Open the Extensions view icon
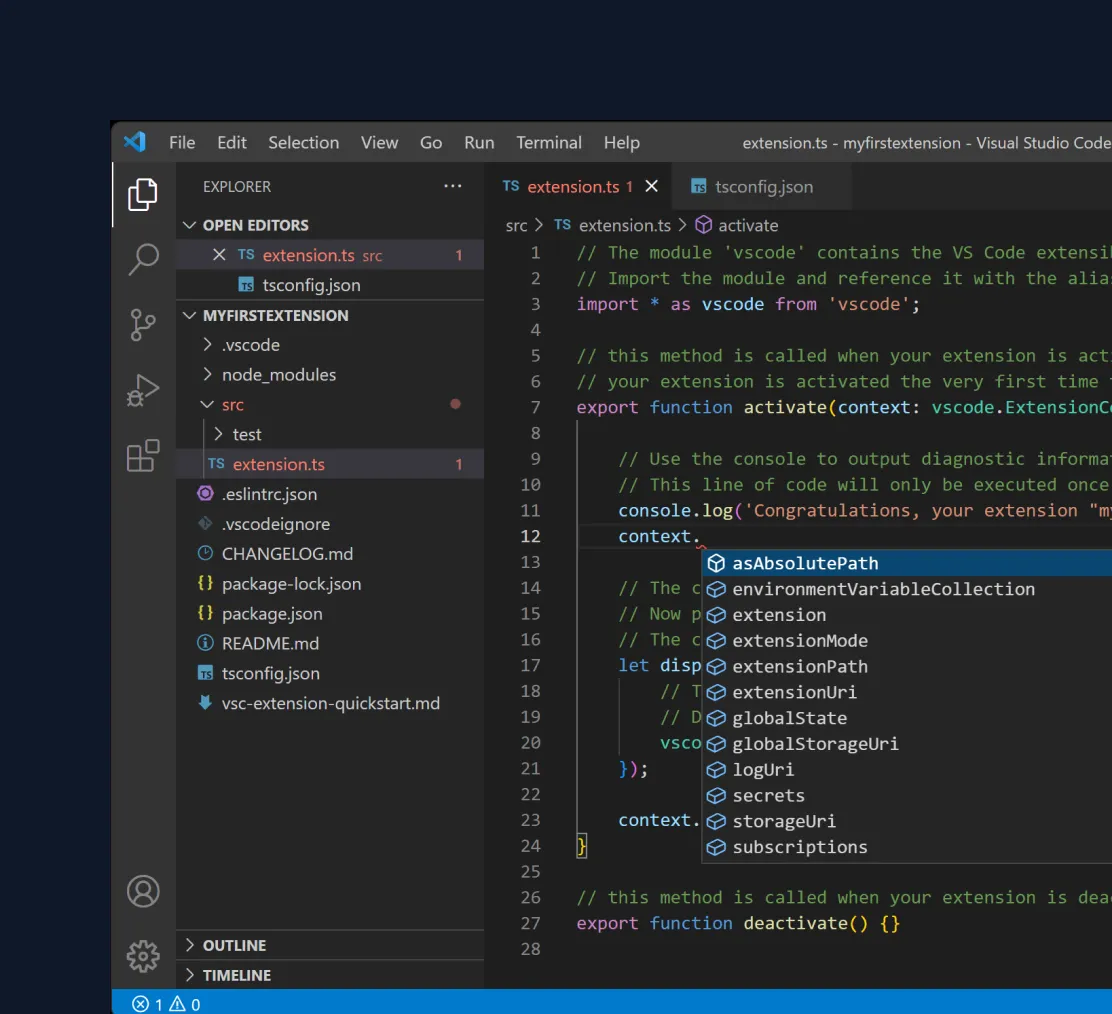This screenshot has height=1014, width=1112. point(143,456)
